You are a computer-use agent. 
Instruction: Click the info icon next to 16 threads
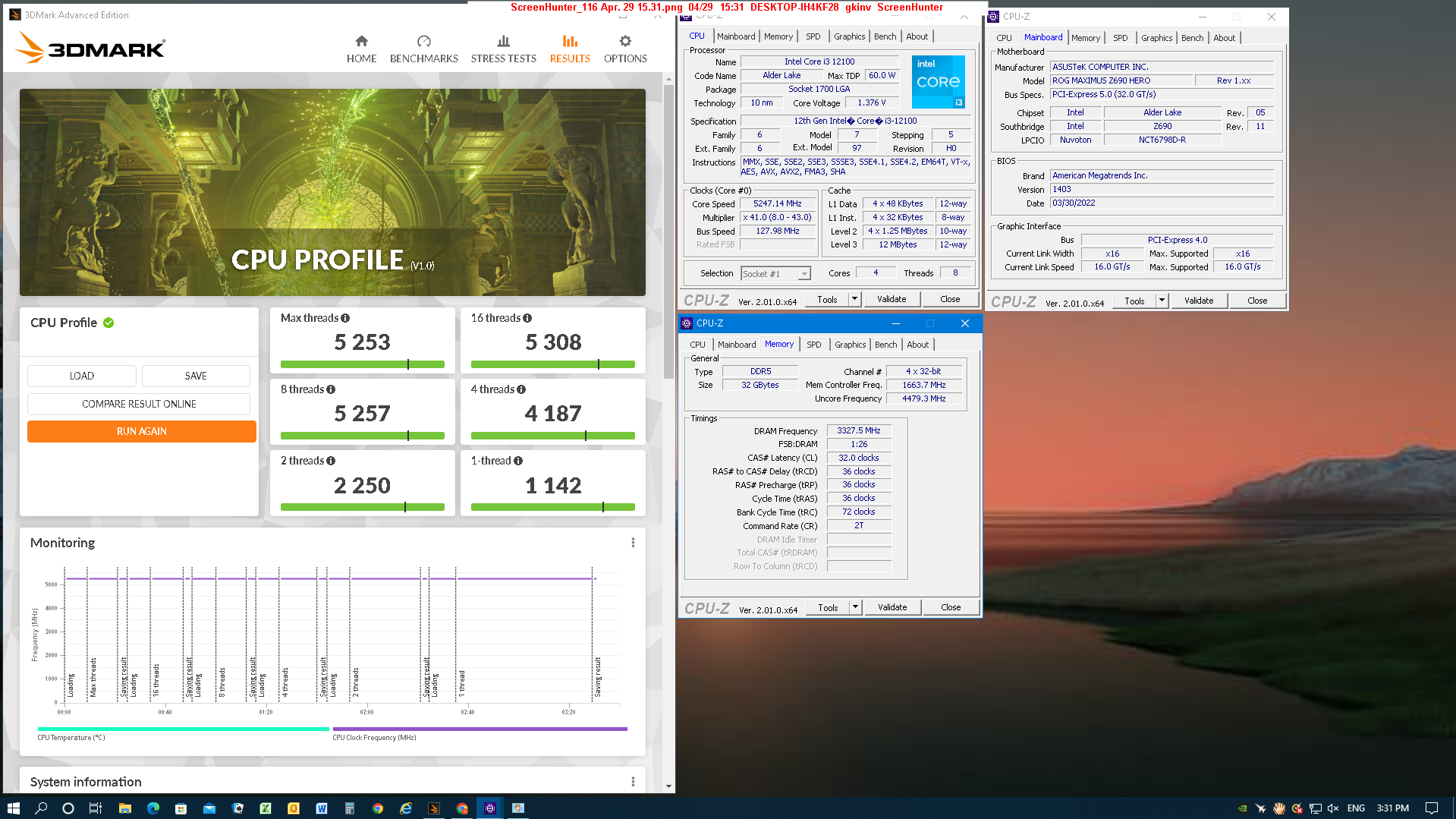(x=527, y=318)
